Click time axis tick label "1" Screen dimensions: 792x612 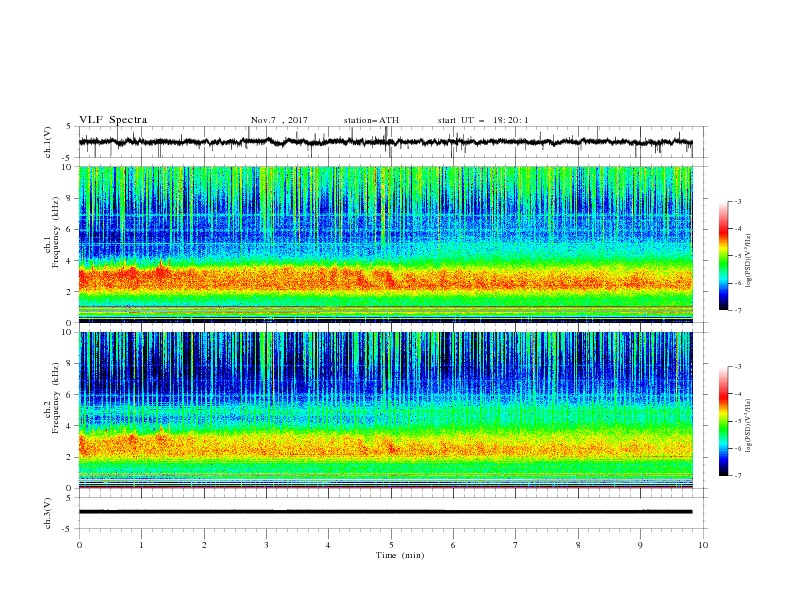[x=141, y=545]
